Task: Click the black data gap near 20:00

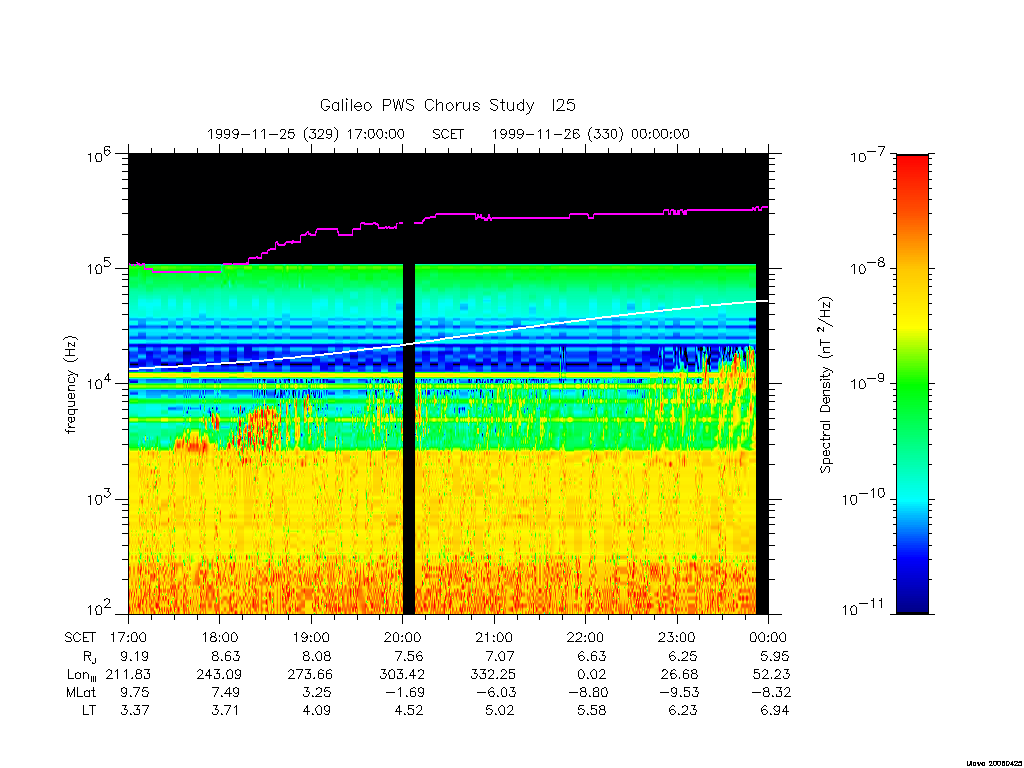Action: click(x=409, y=439)
